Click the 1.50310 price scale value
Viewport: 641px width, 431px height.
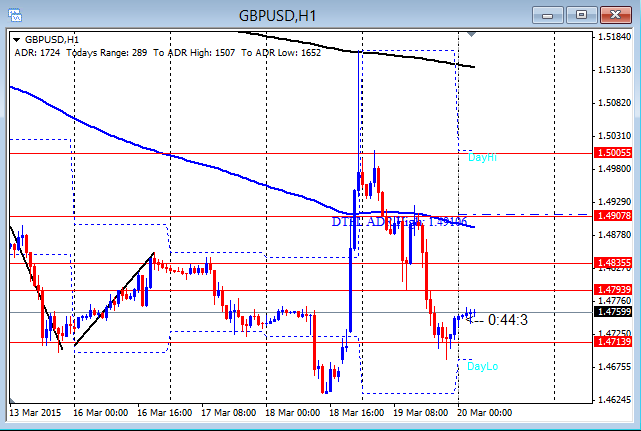[x=614, y=136]
